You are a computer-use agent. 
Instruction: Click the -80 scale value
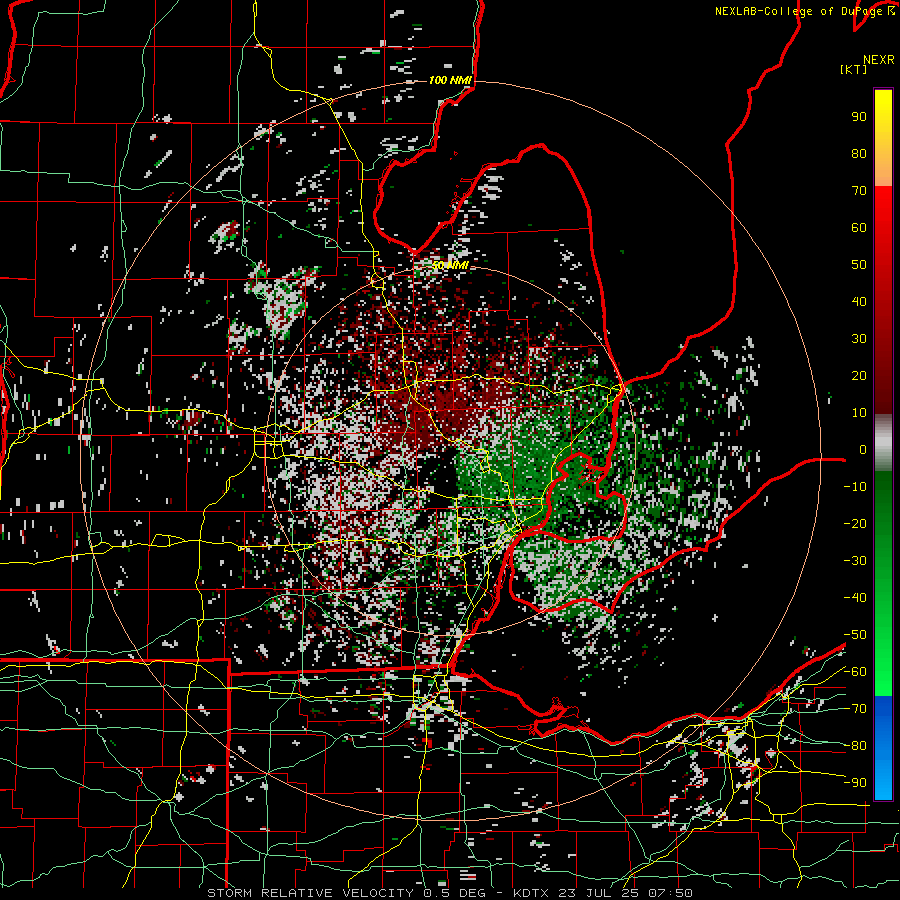pos(855,746)
